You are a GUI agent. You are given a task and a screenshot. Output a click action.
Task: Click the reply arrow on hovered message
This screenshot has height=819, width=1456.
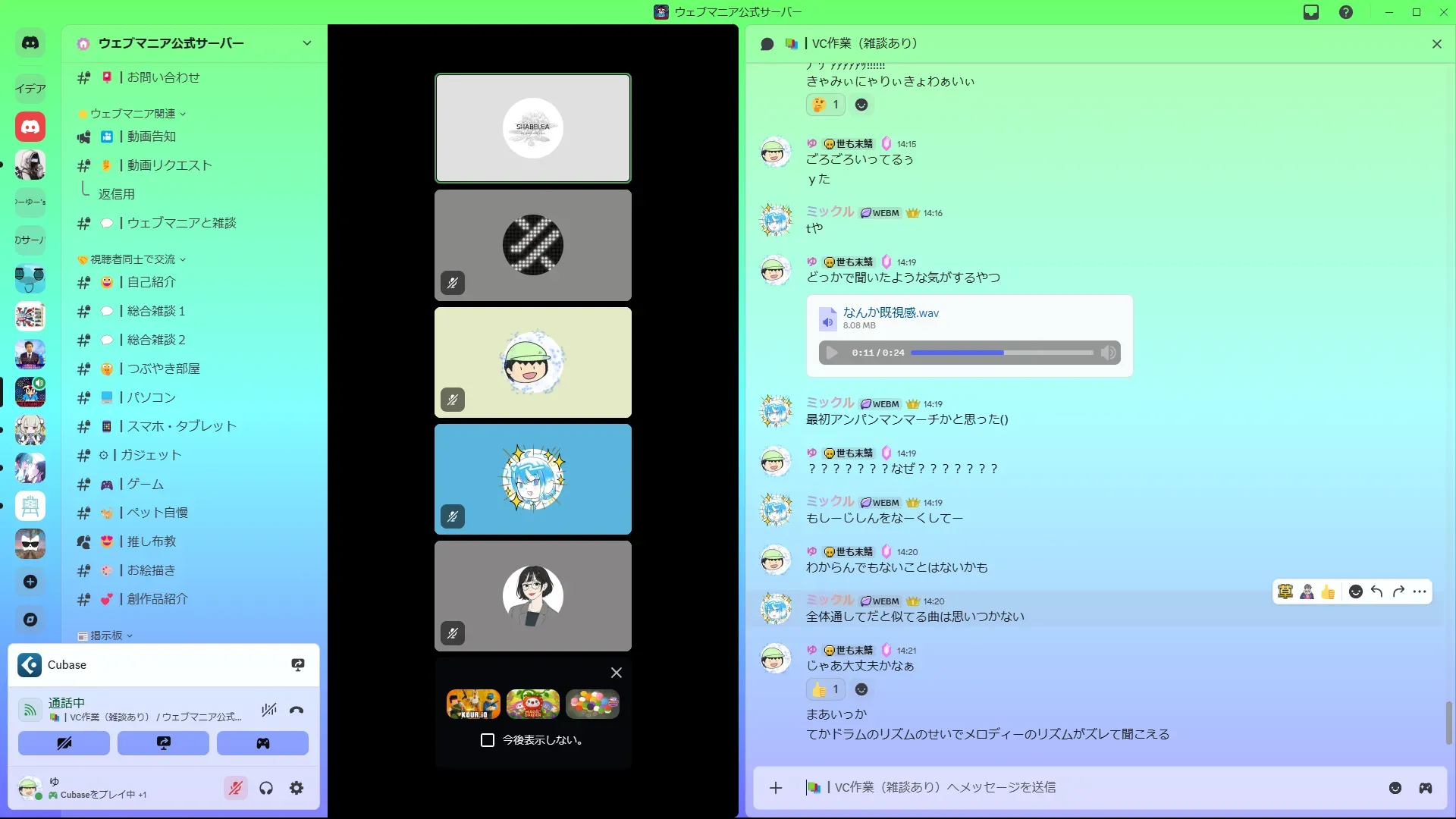1377,592
